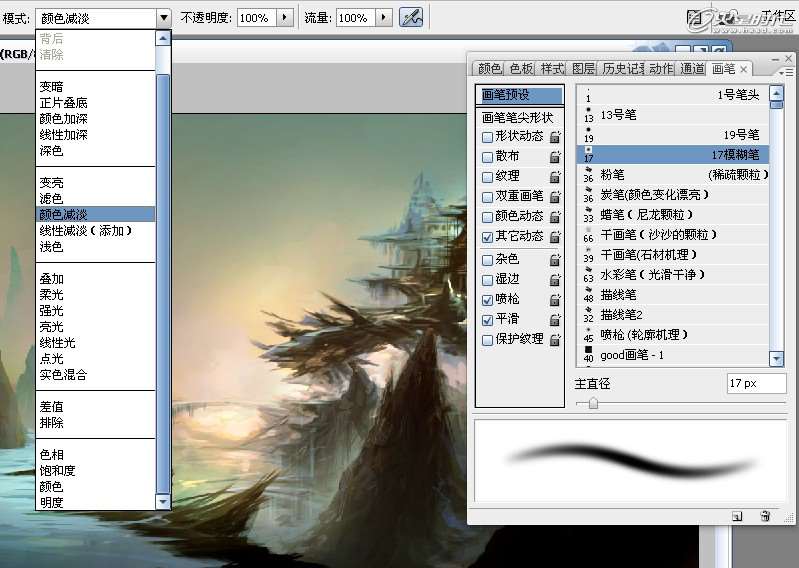The height and width of the screenshot is (568, 799).
Task: Switch to the 通道 tab
Action: click(693, 68)
